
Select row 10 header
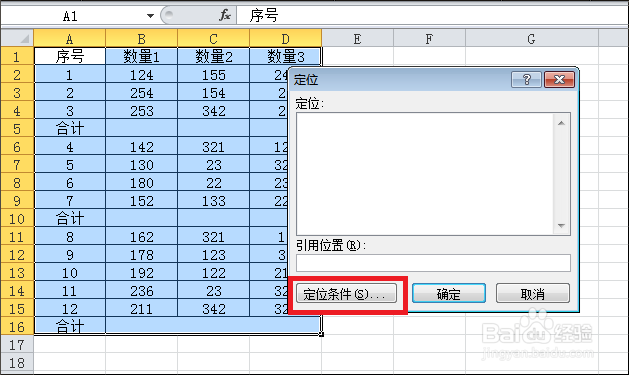(17, 219)
